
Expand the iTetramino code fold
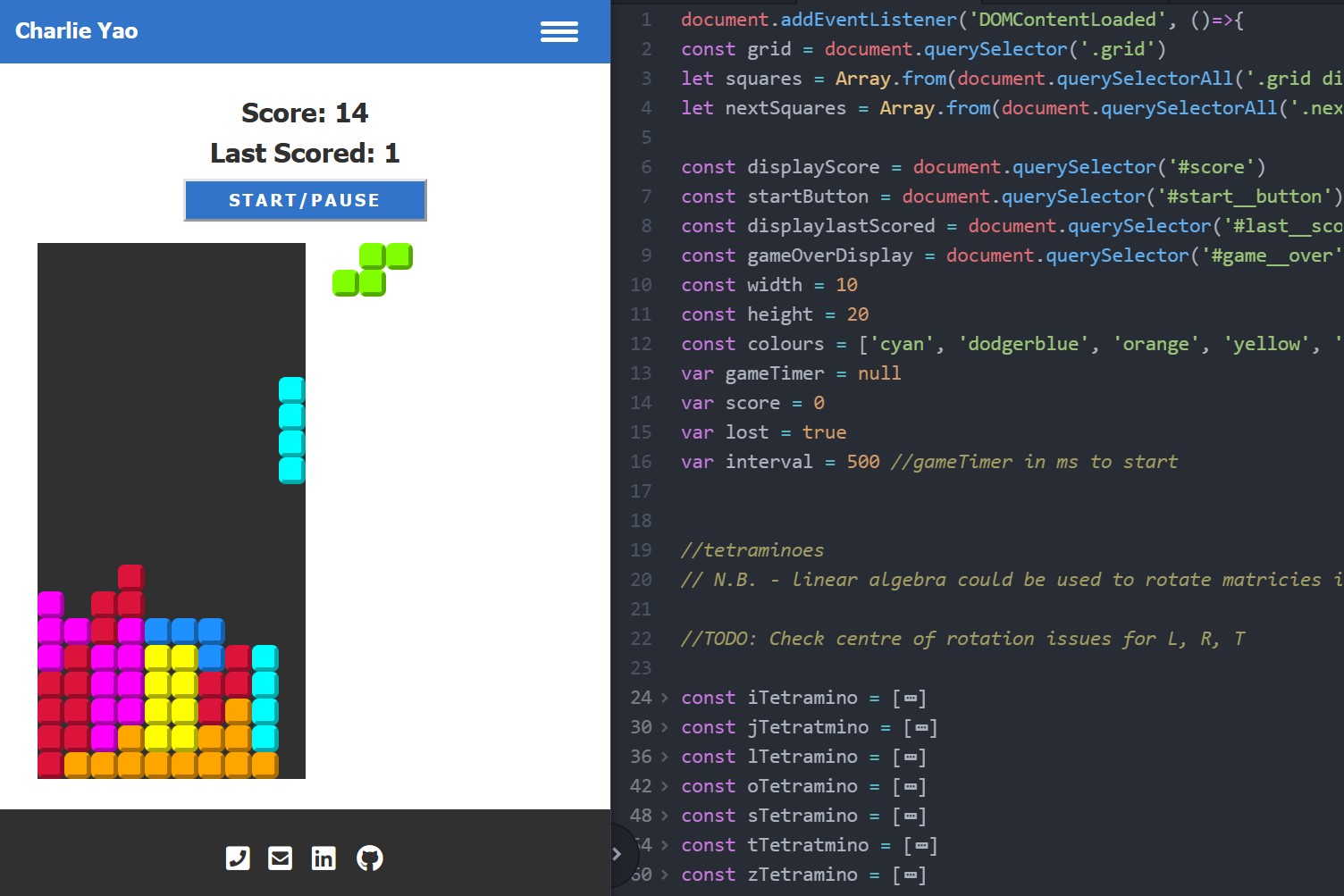coord(664,698)
